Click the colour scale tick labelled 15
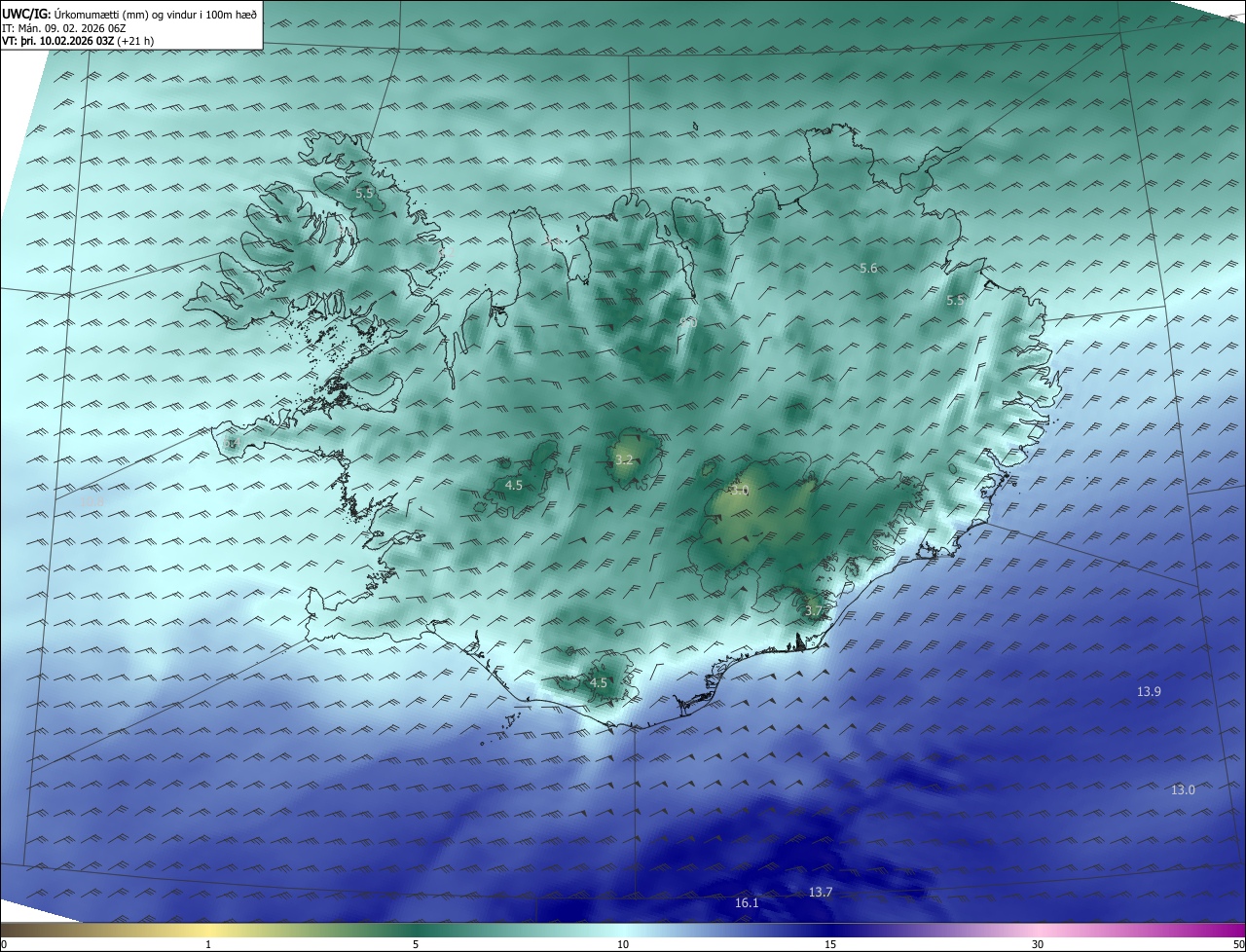This screenshot has width=1246, height=952. (830, 944)
